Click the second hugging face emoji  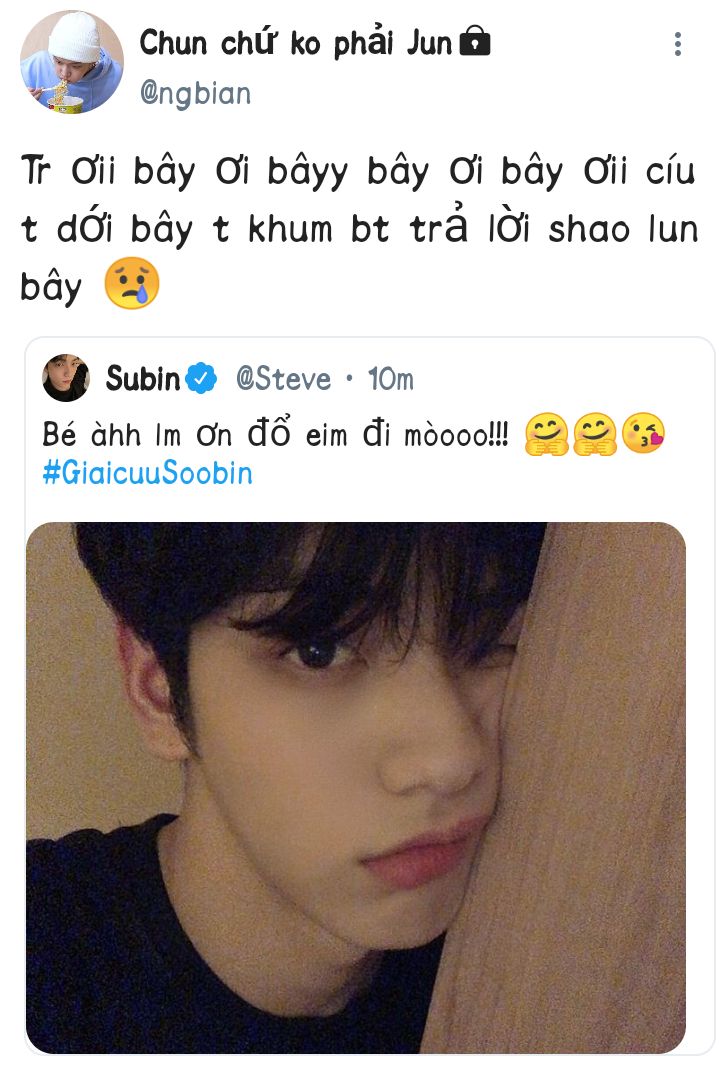pos(594,434)
